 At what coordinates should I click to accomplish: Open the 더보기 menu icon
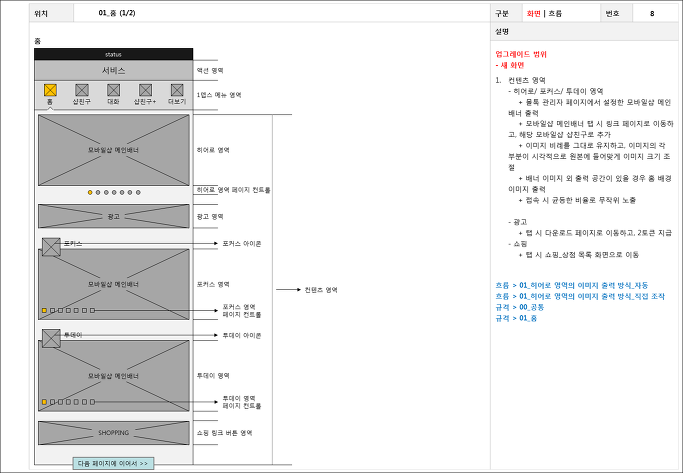coord(177,90)
